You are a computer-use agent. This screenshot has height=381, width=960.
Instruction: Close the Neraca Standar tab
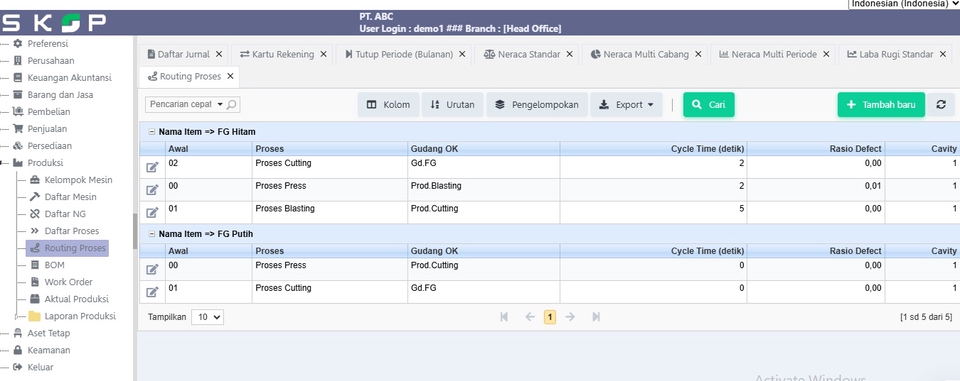point(569,54)
